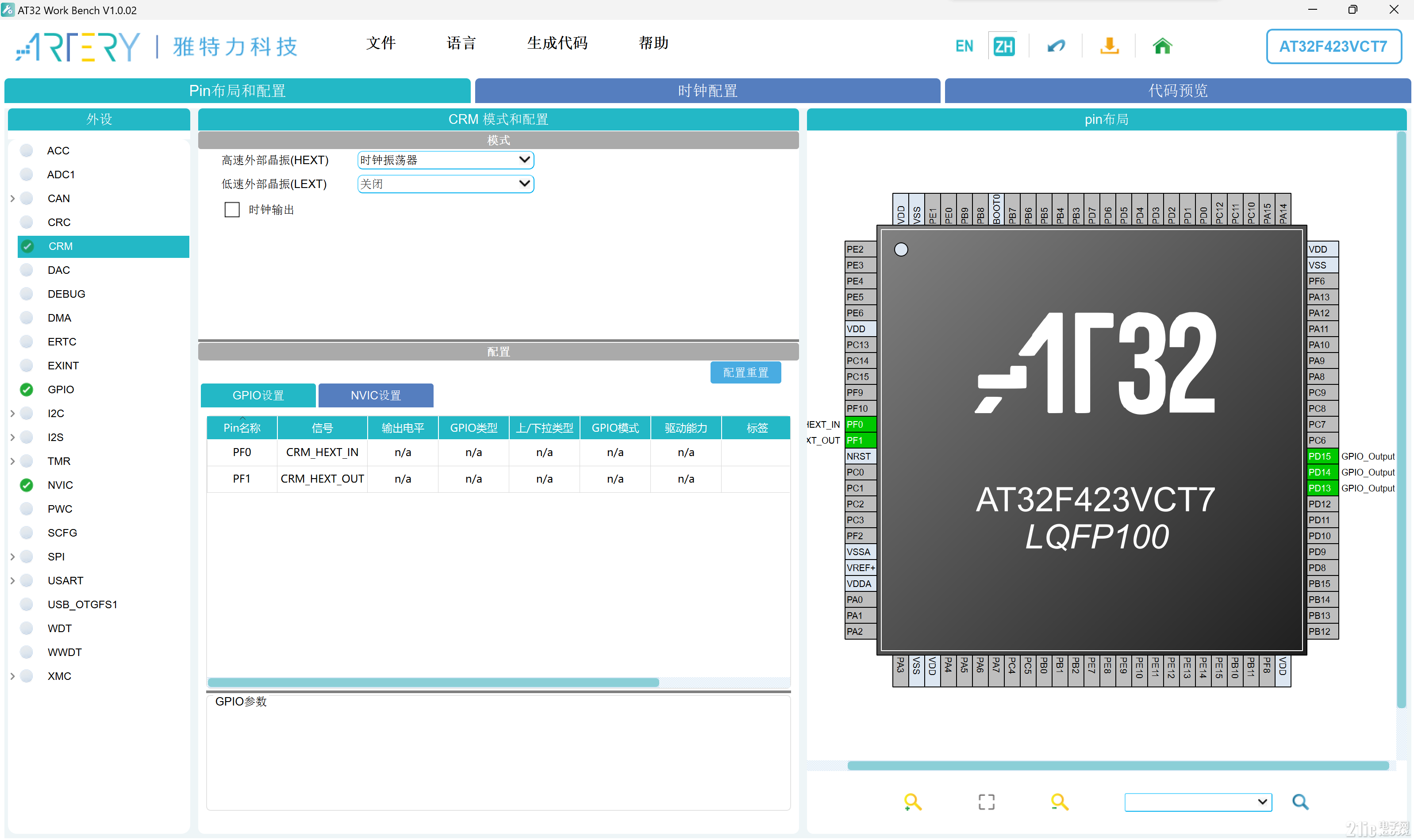Select the USB_OTGFS1 peripheral entry

pos(82,605)
